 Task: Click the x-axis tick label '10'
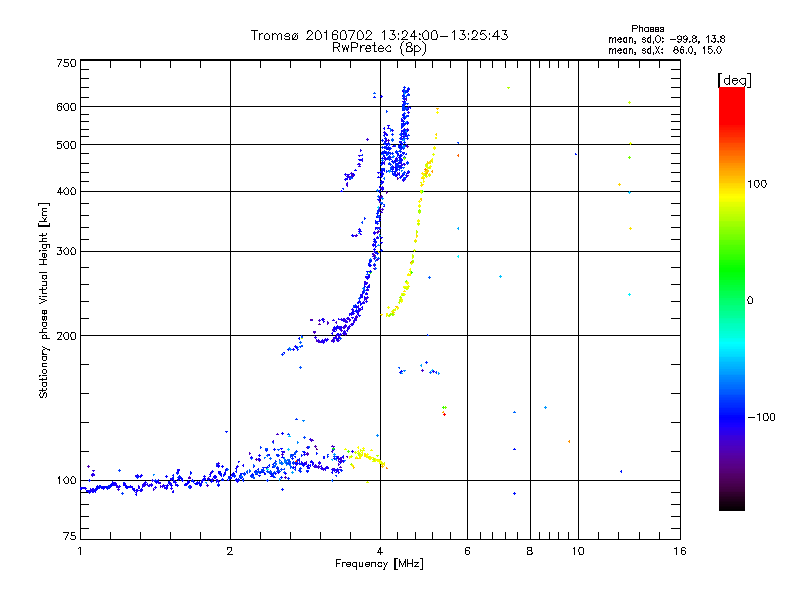coord(578,551)
